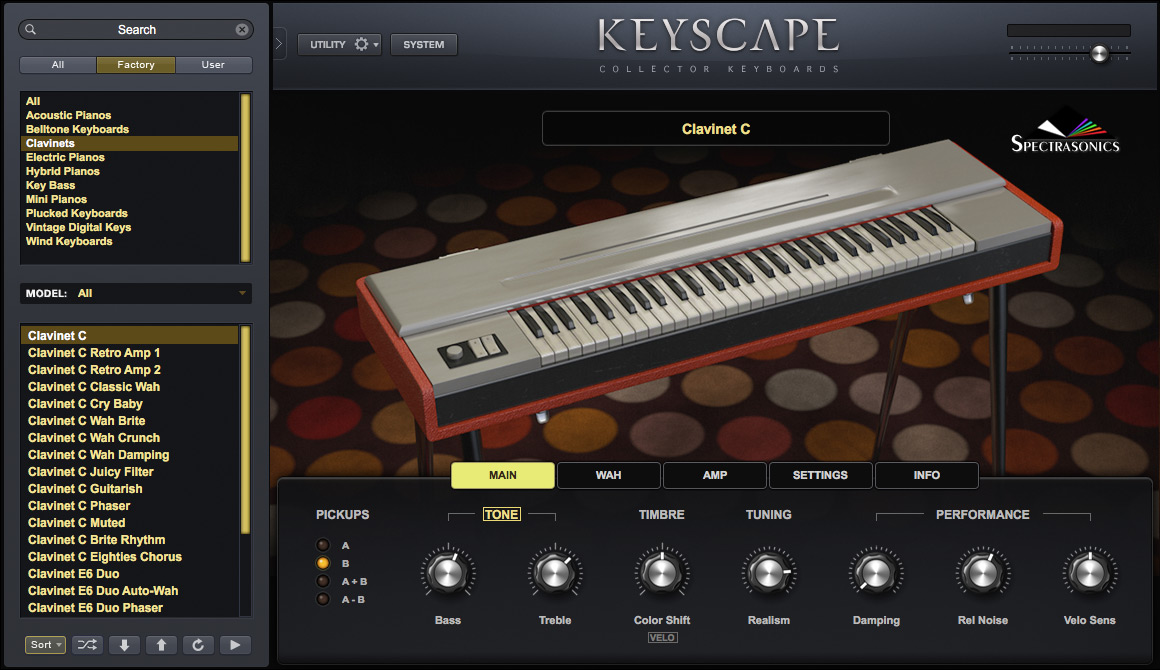Click the Bass tone knob
This screenshot has width=1160, height=670.
coord(448,572)
